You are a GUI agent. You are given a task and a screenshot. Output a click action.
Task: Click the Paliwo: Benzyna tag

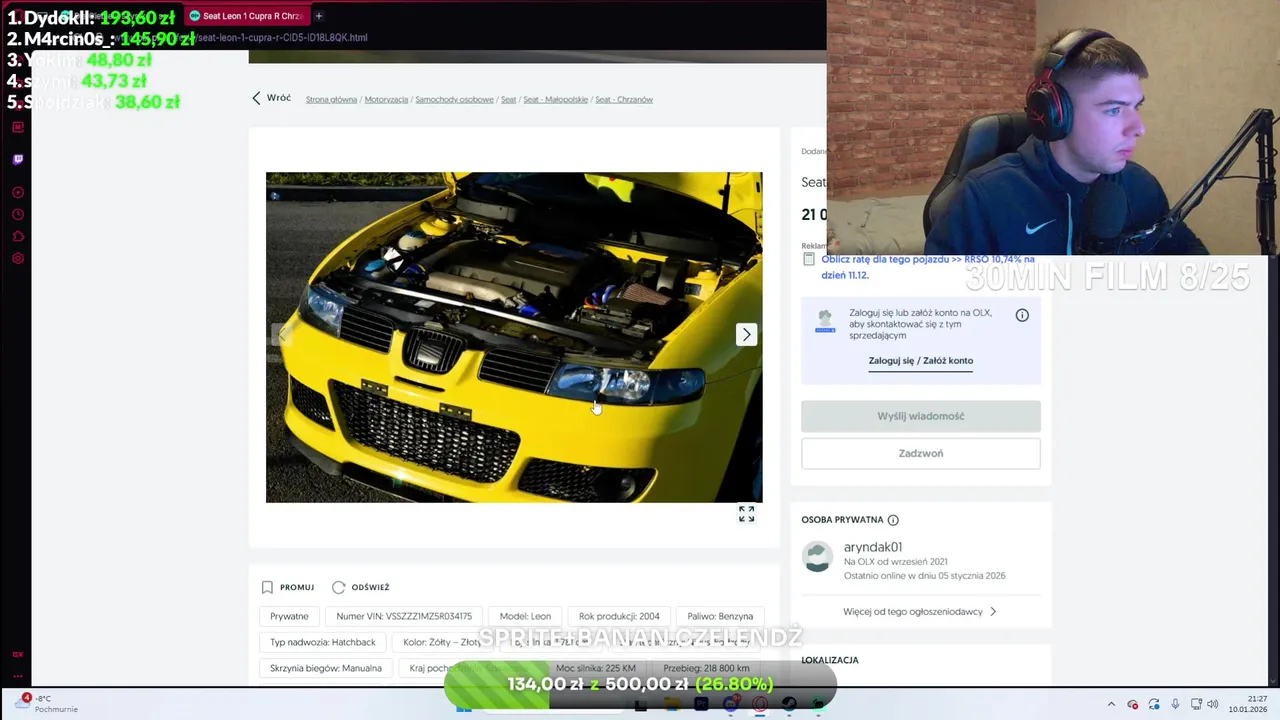tap(720, 616)
